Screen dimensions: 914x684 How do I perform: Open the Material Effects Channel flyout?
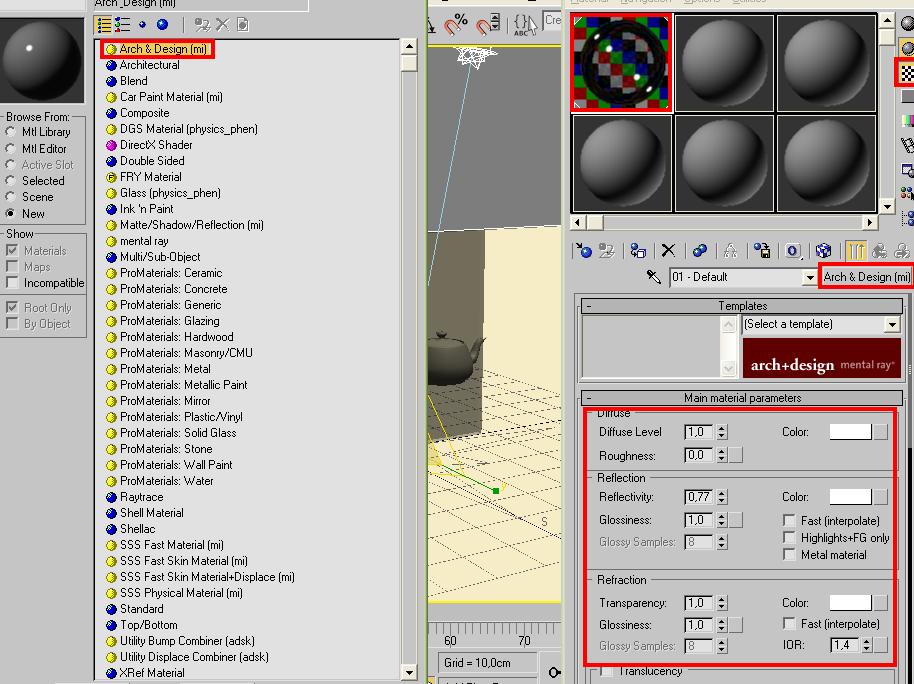[x=793, y=251]
